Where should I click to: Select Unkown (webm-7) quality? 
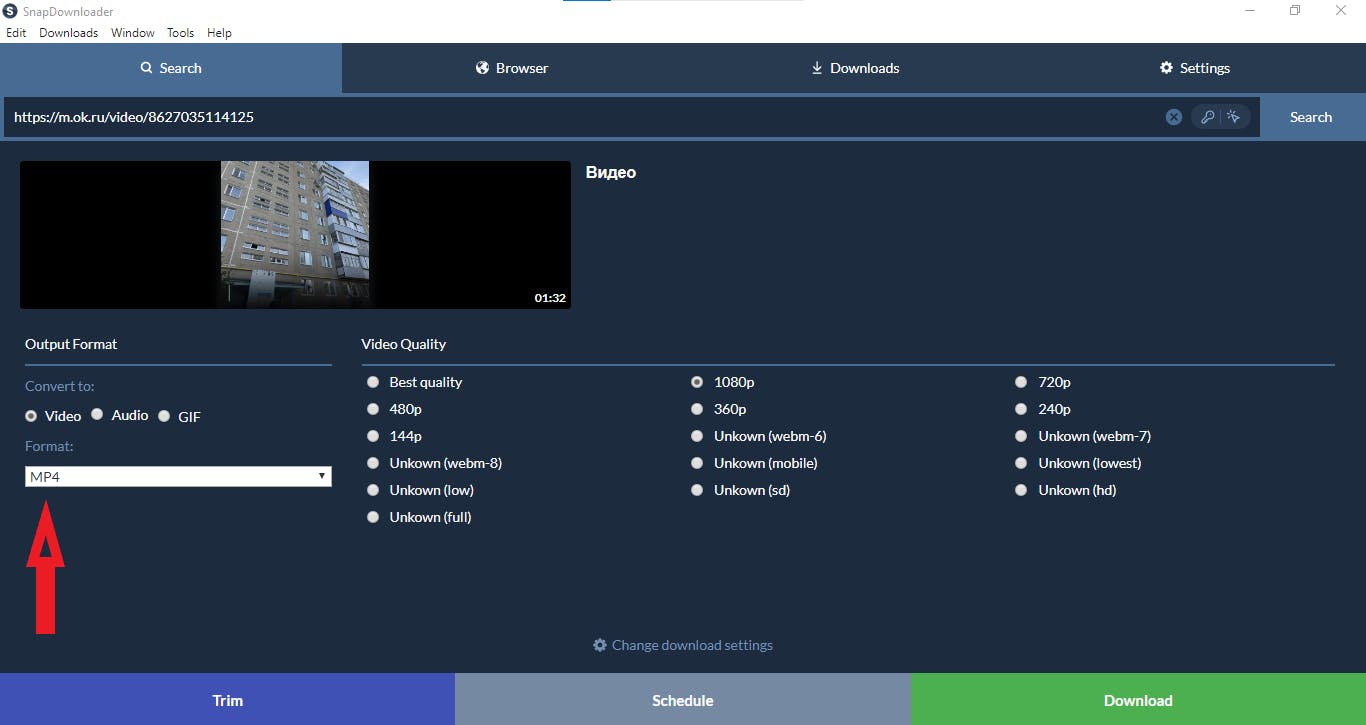1021,436
